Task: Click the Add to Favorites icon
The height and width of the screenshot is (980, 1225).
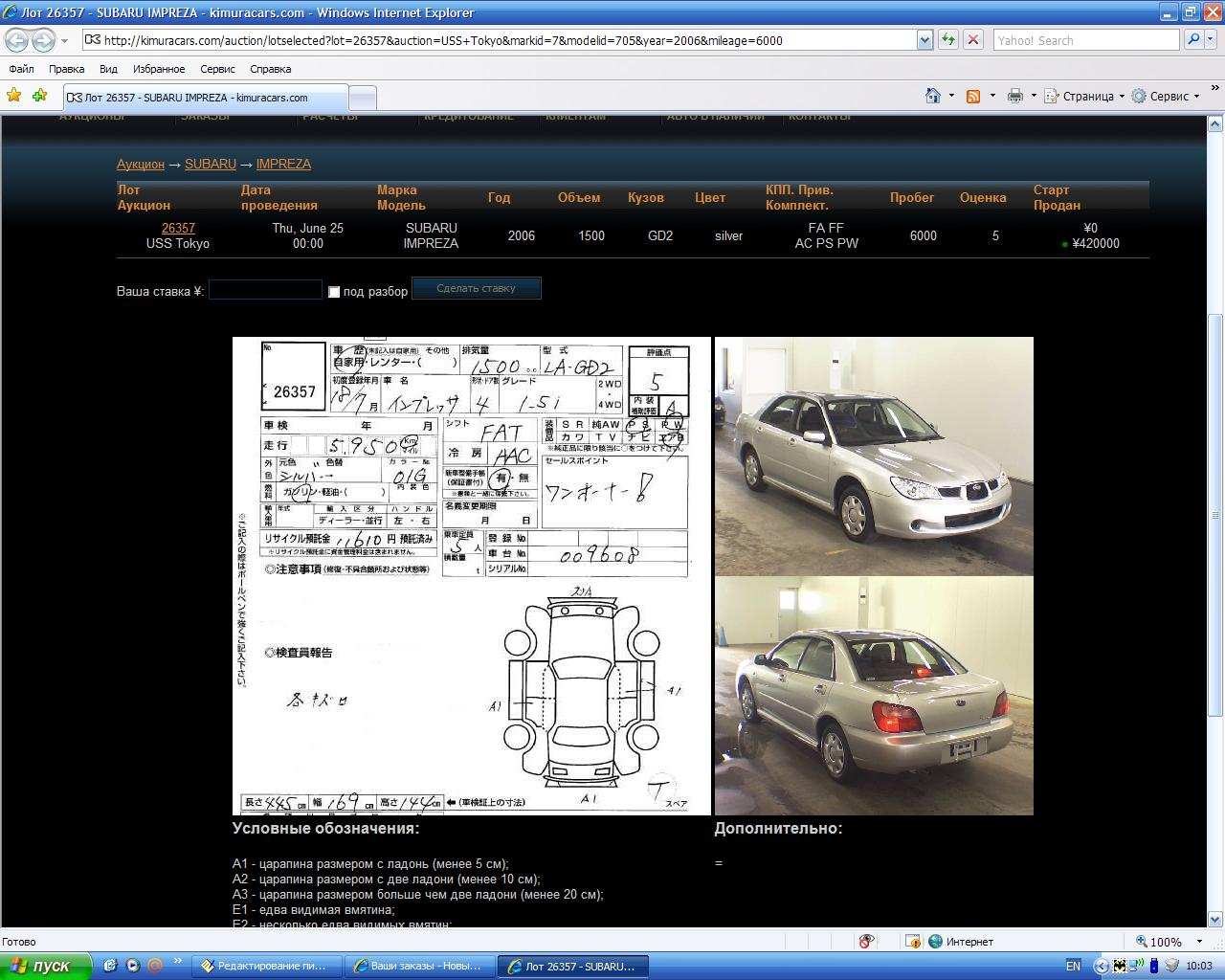Action: click(x=39, y=96)
